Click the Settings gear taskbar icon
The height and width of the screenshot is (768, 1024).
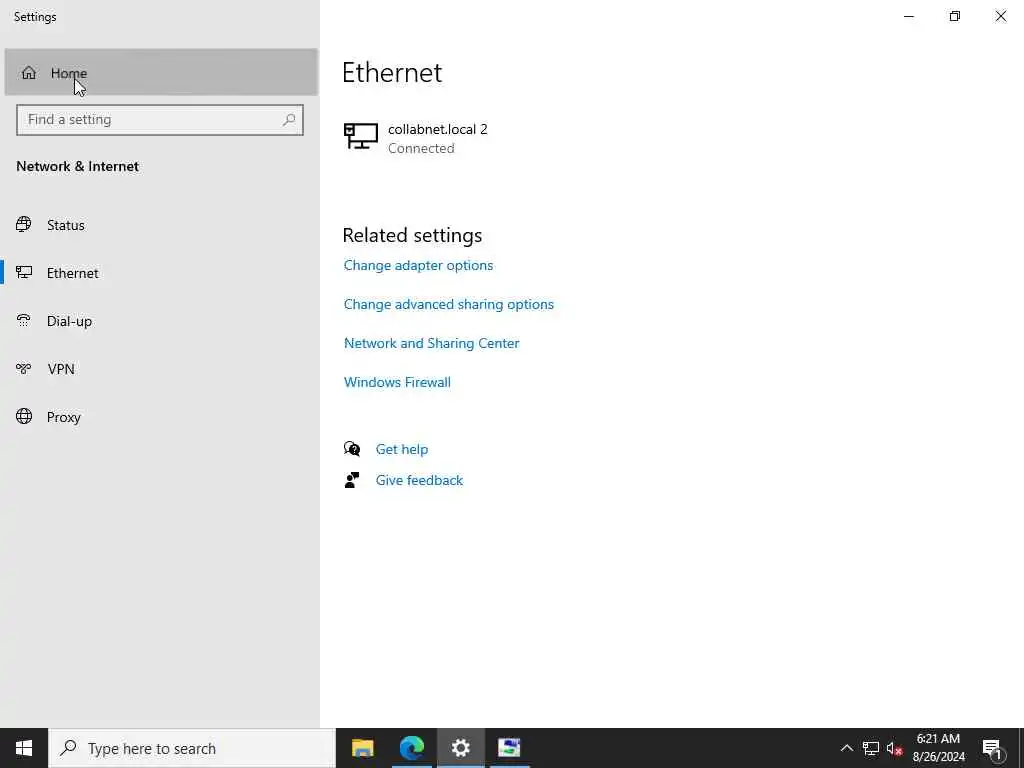click(460, 748)
